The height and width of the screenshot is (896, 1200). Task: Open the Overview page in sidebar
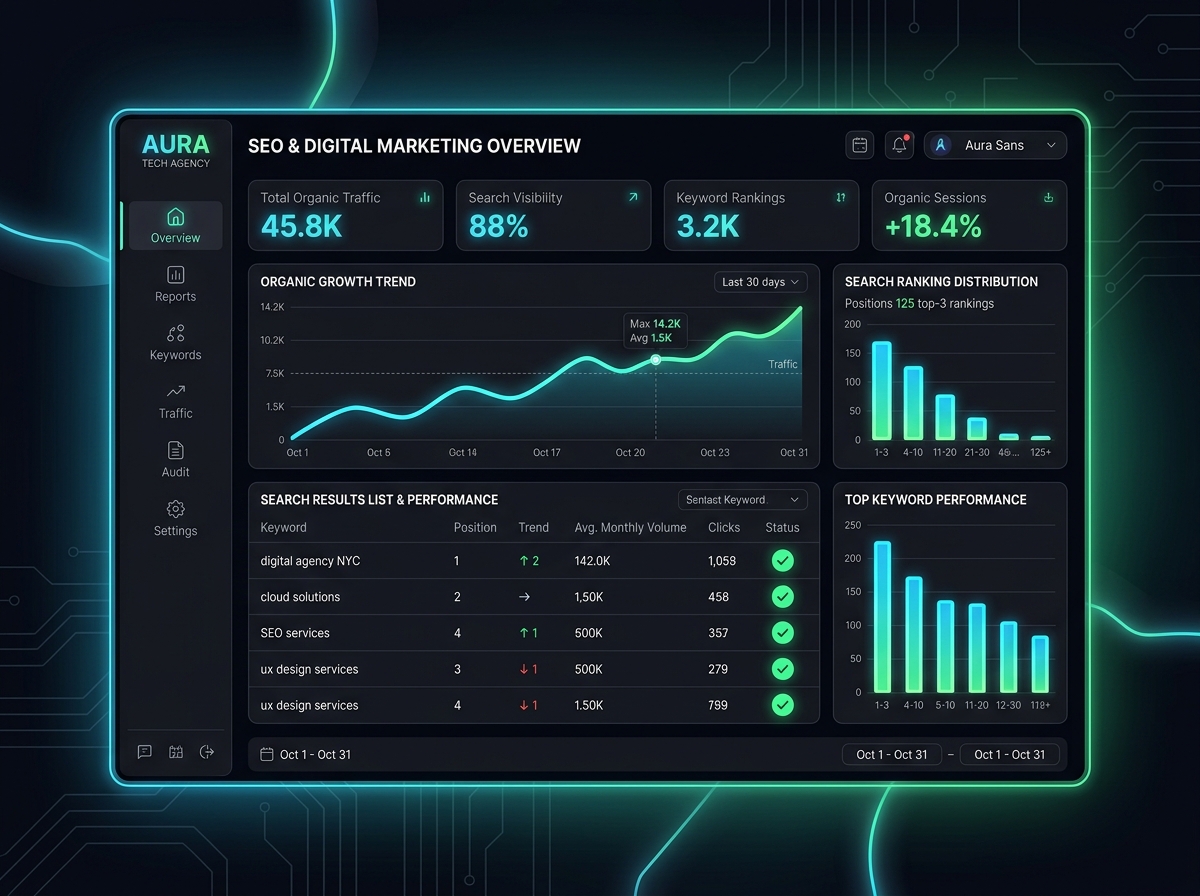175,226
